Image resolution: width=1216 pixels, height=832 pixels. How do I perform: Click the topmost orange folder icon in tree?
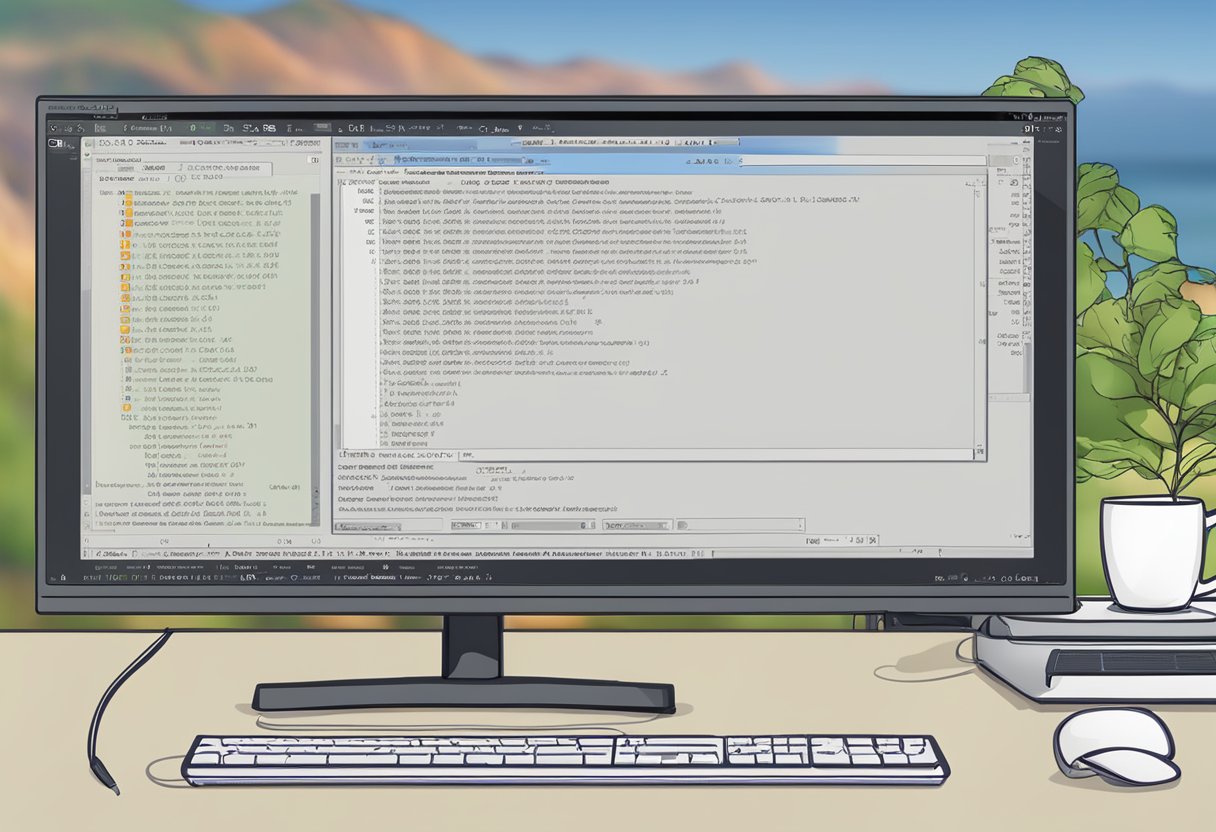tap(126, 203)
